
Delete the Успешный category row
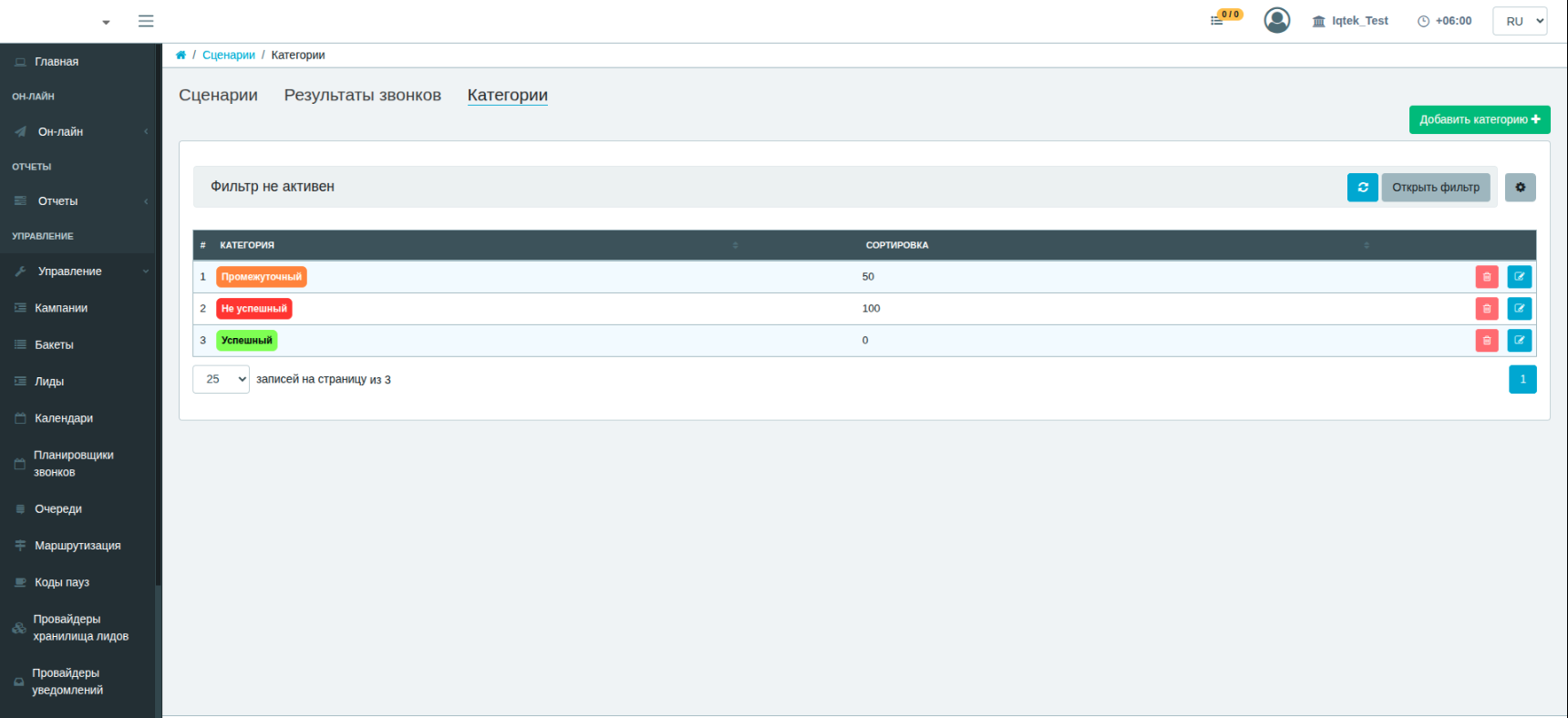1487,341
